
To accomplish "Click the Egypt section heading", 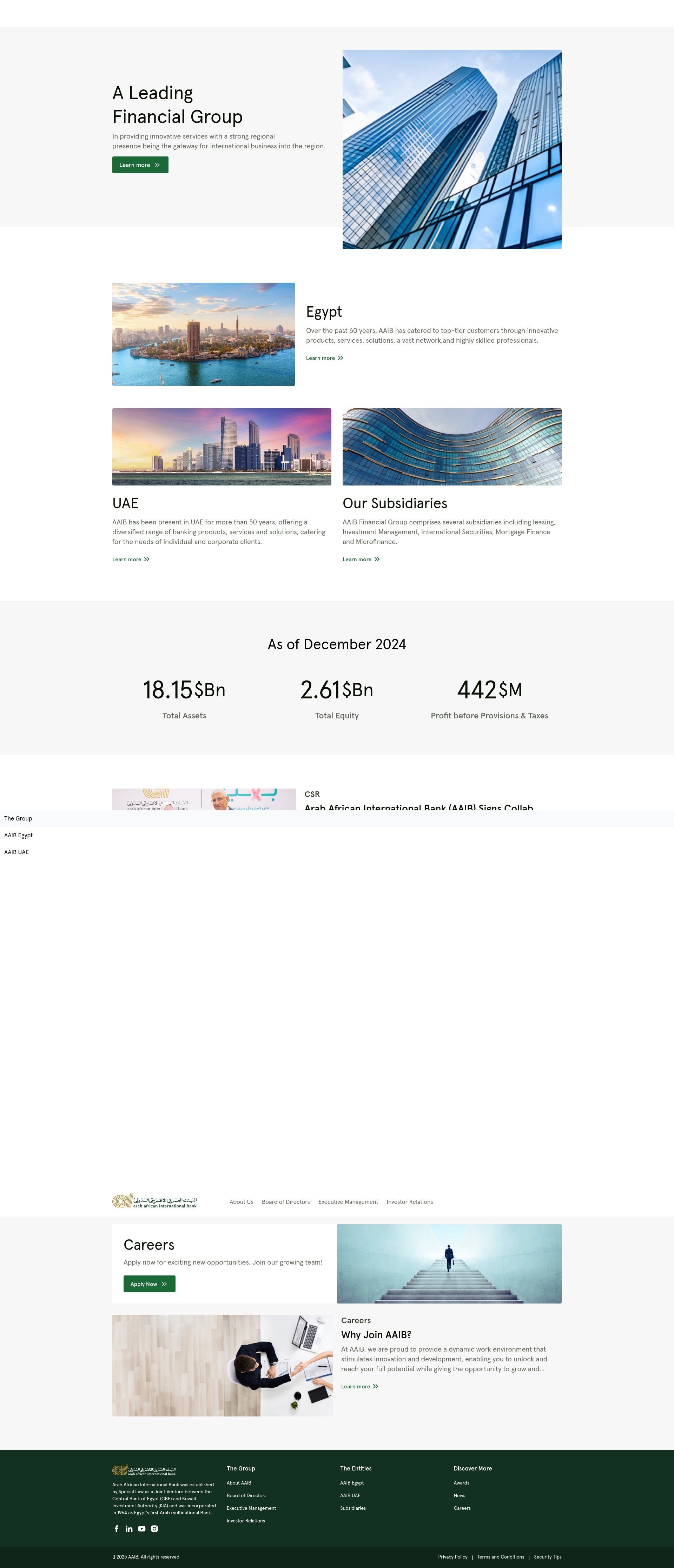I will (x=324, y=312).
